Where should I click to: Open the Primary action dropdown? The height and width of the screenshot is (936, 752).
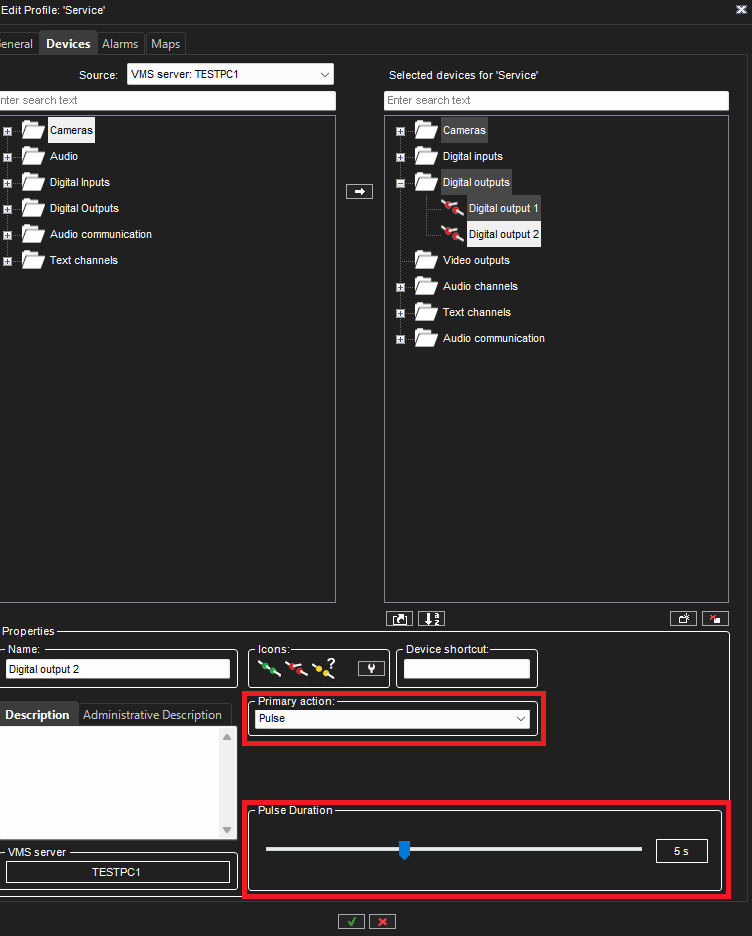393,719
